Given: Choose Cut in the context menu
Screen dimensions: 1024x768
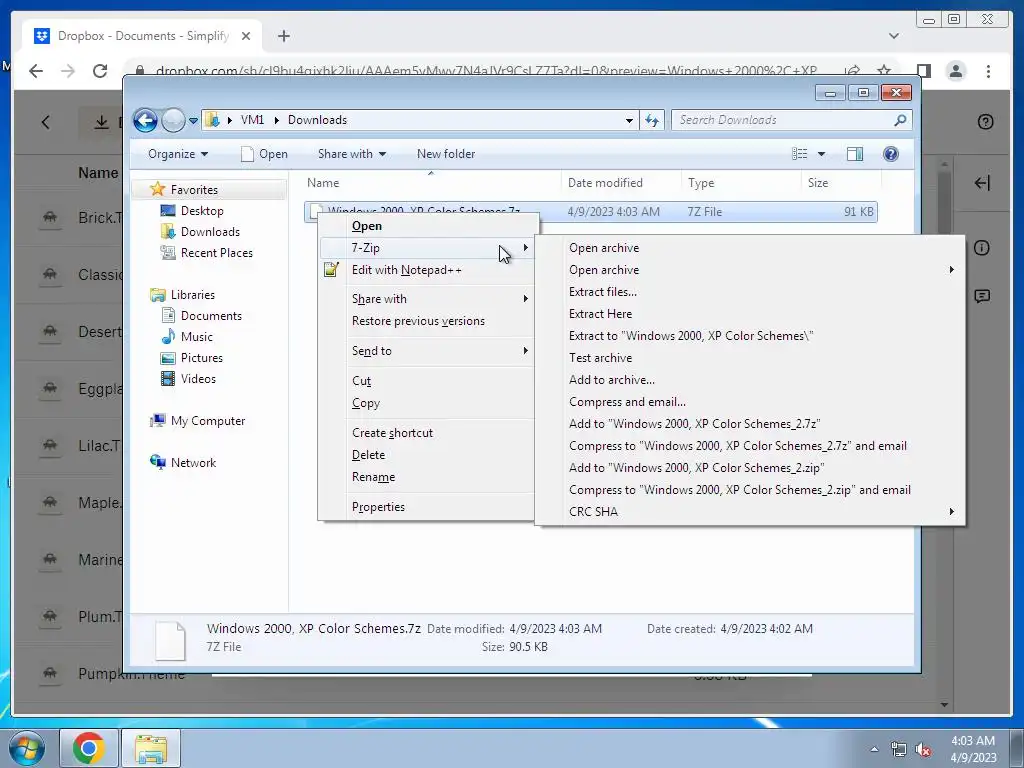Looking at the screenshot, I should click(x=426, y=381).
